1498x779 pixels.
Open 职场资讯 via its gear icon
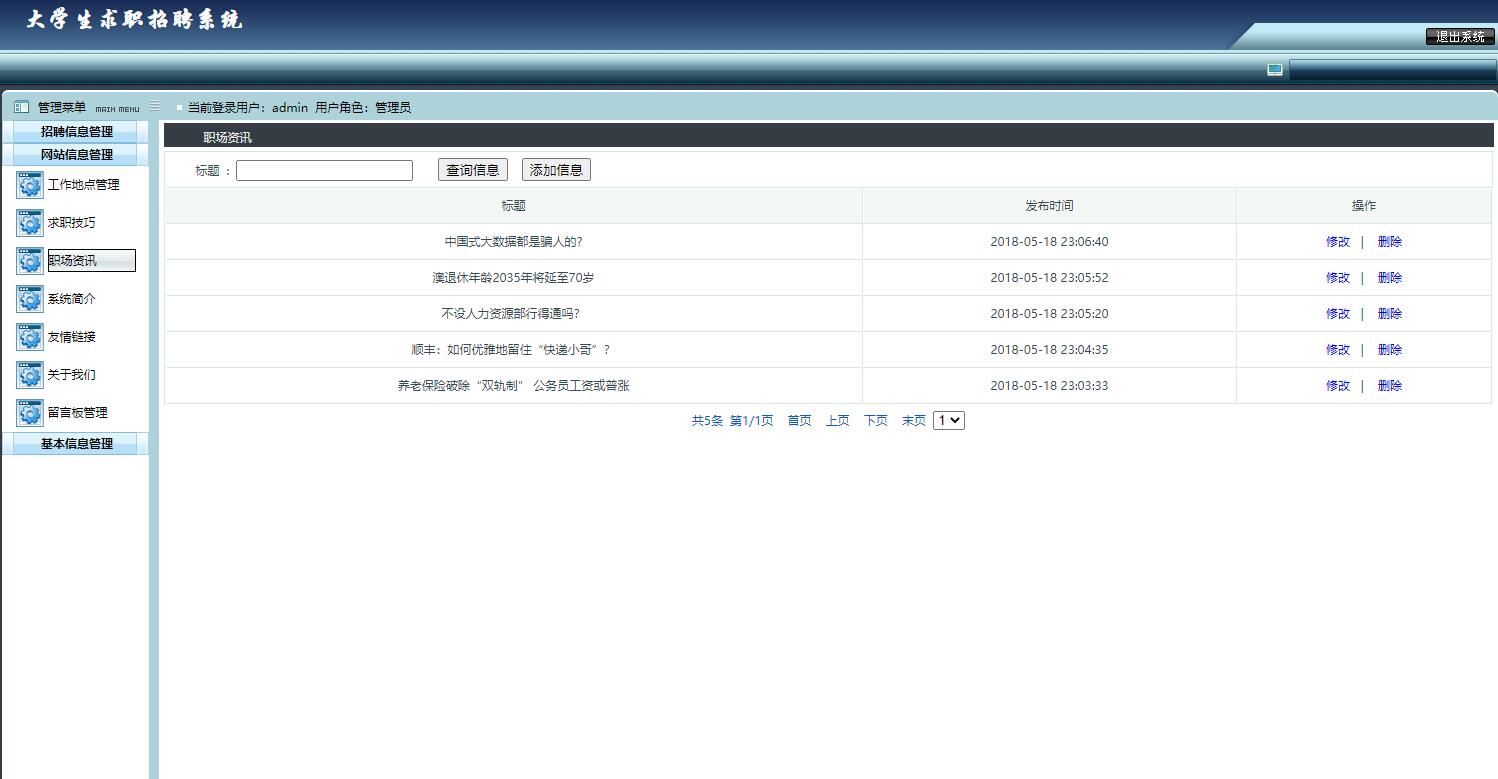tap(29, 260)
